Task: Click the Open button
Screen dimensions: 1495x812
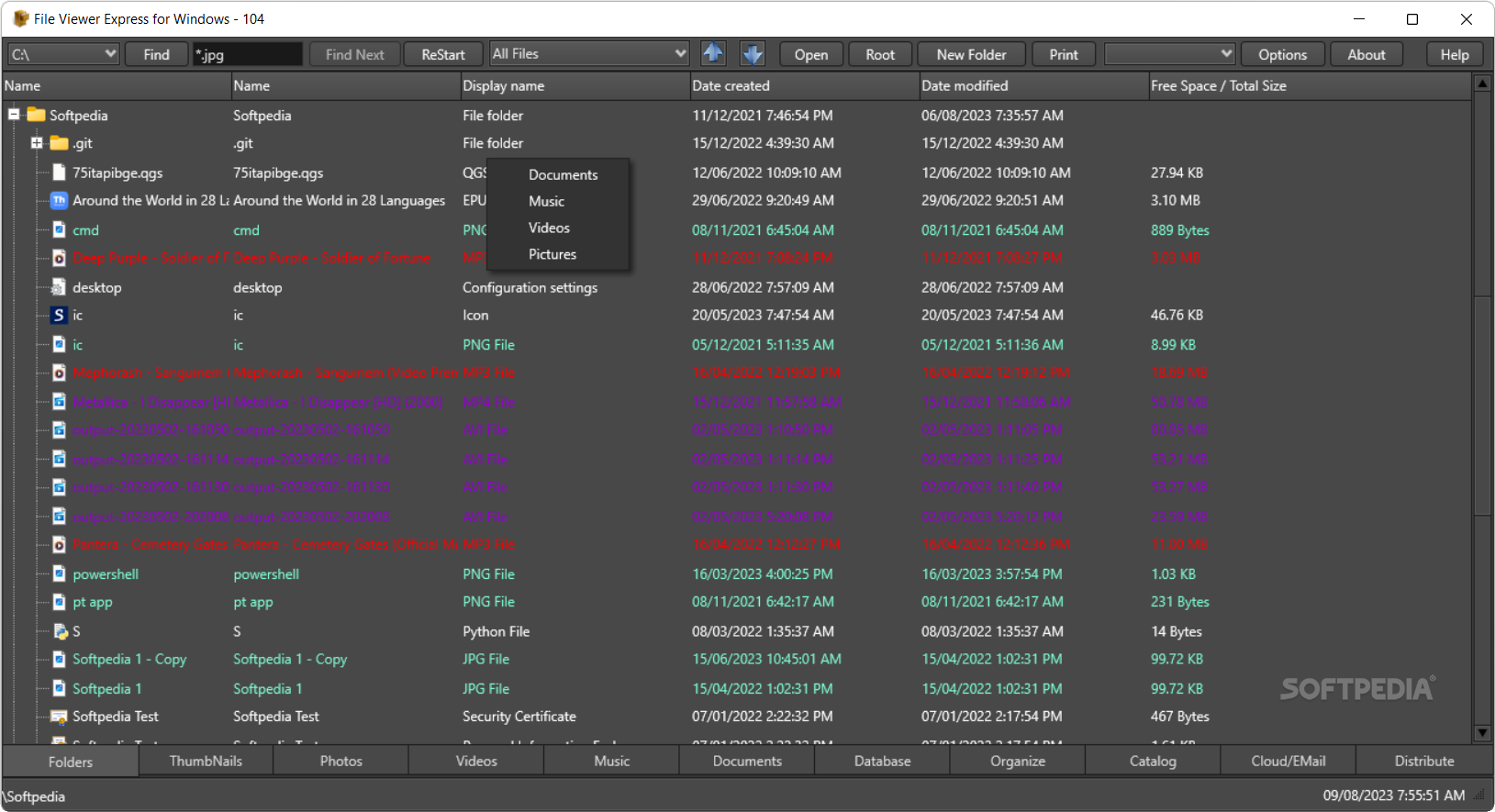Action: (811, 54)
